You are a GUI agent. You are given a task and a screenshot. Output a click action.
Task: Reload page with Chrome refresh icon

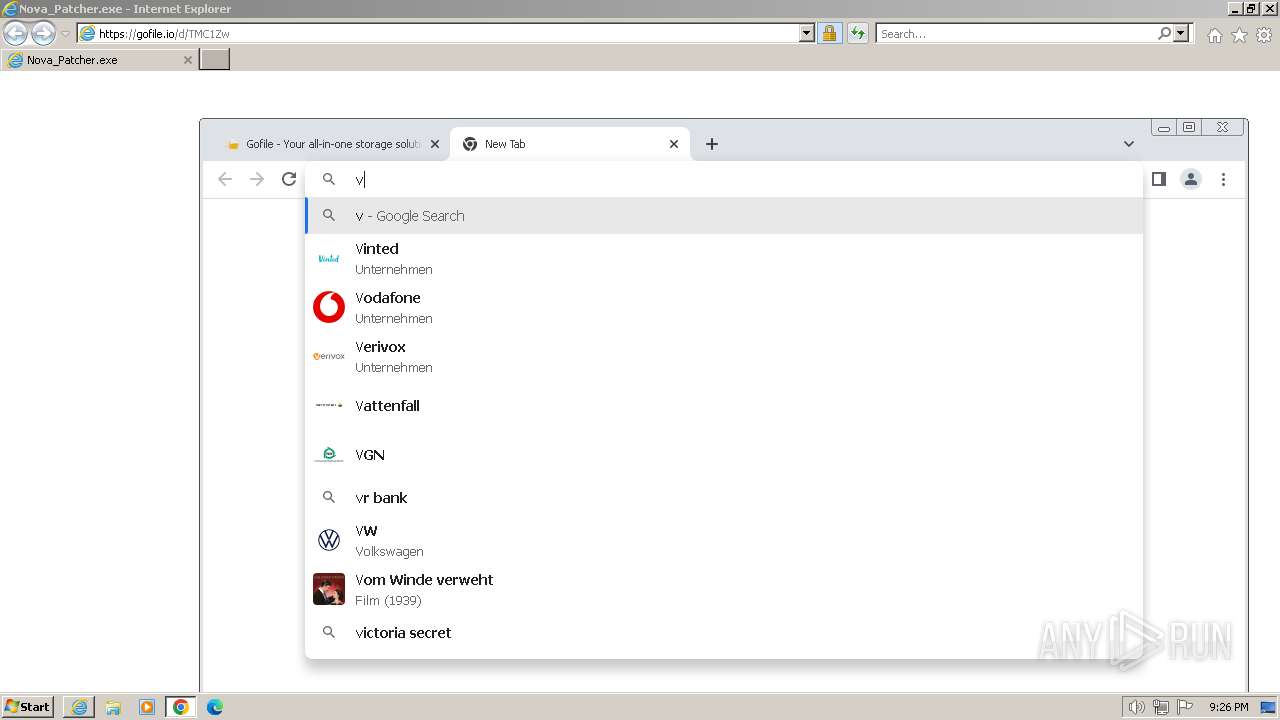pyautogui.click(x=289, y=179)
